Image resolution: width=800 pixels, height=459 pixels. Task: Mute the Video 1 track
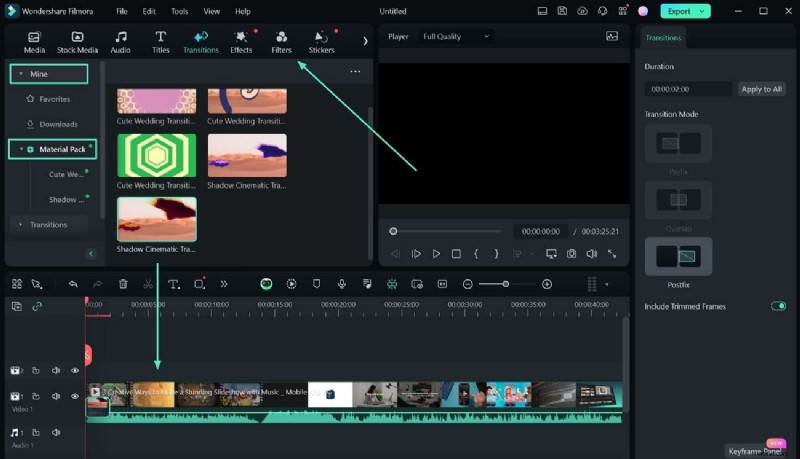(56, 396)
